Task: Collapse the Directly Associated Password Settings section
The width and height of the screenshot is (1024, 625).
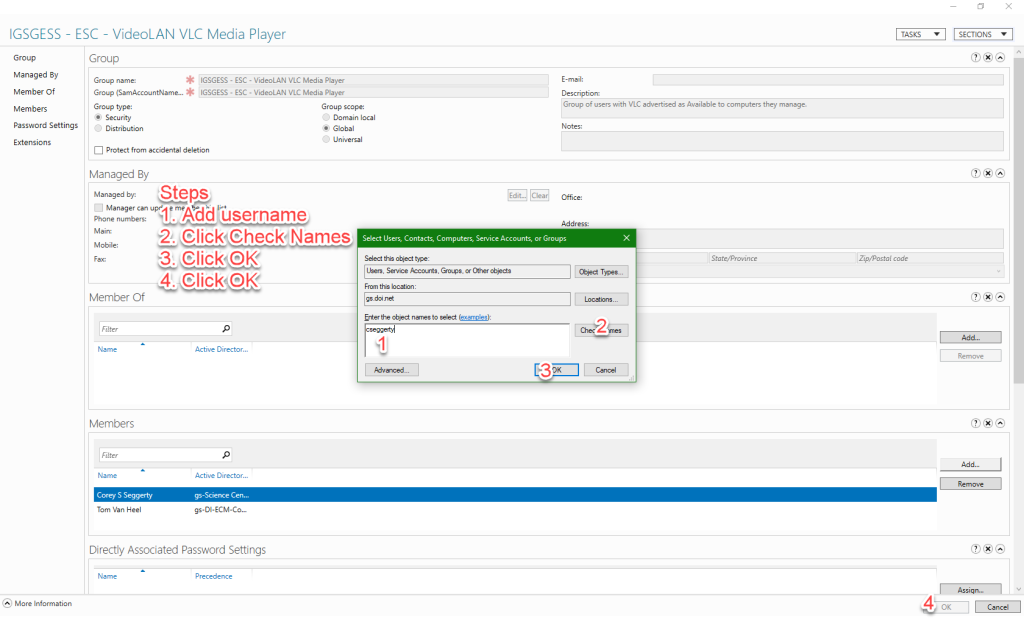Action: [1000, 549]
